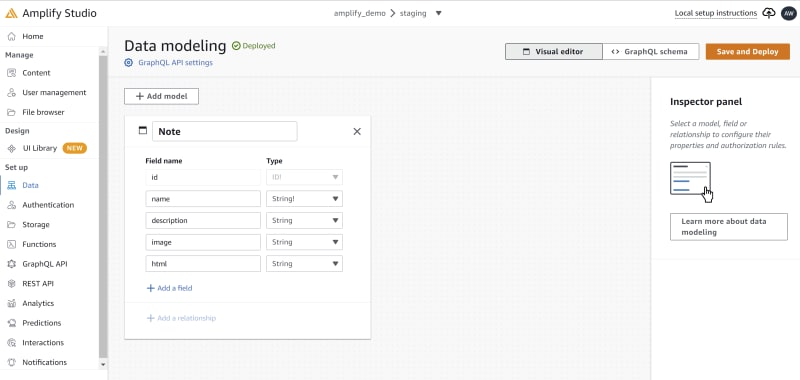Viewport: 800px width, 380px height.
Task: Switch to the GraphQL schema tab
Action: tap(651, 52)
